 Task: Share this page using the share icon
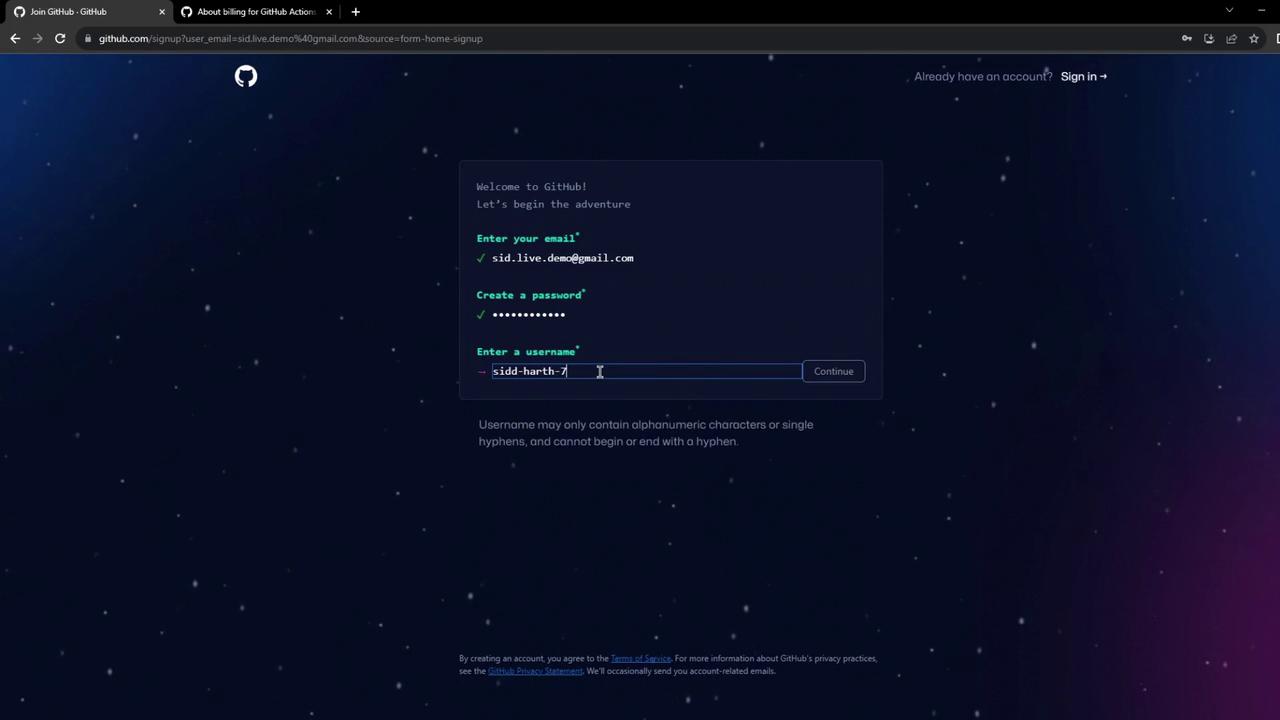pos(1231,38)
